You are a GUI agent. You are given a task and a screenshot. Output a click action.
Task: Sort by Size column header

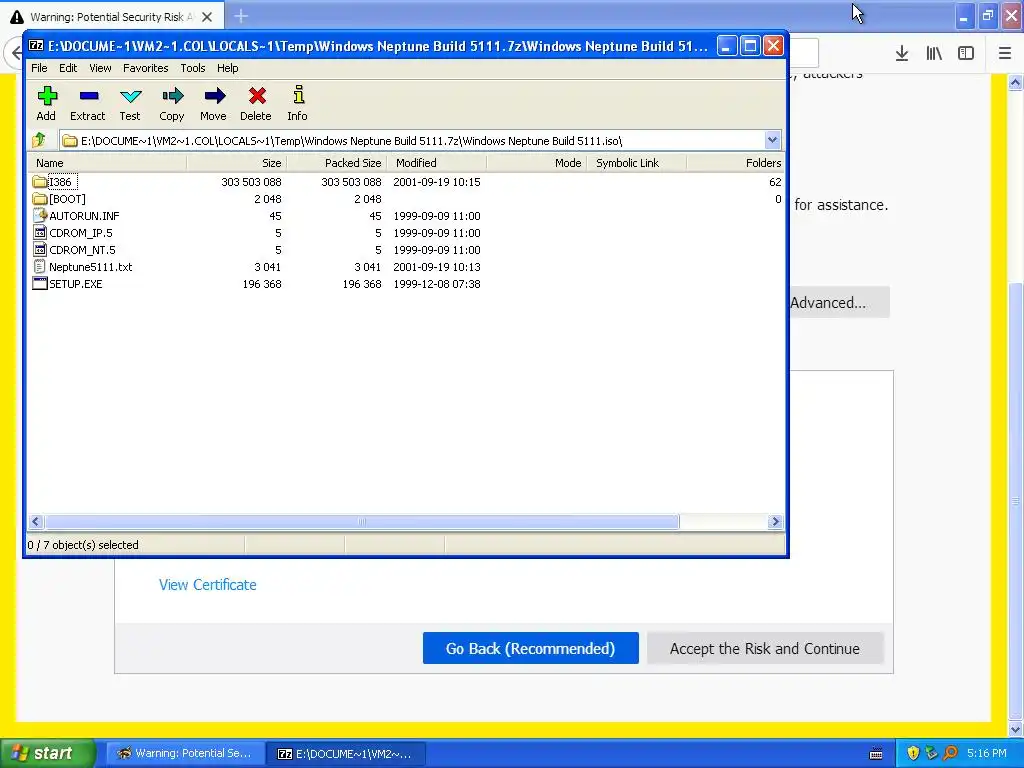(236, 163)
